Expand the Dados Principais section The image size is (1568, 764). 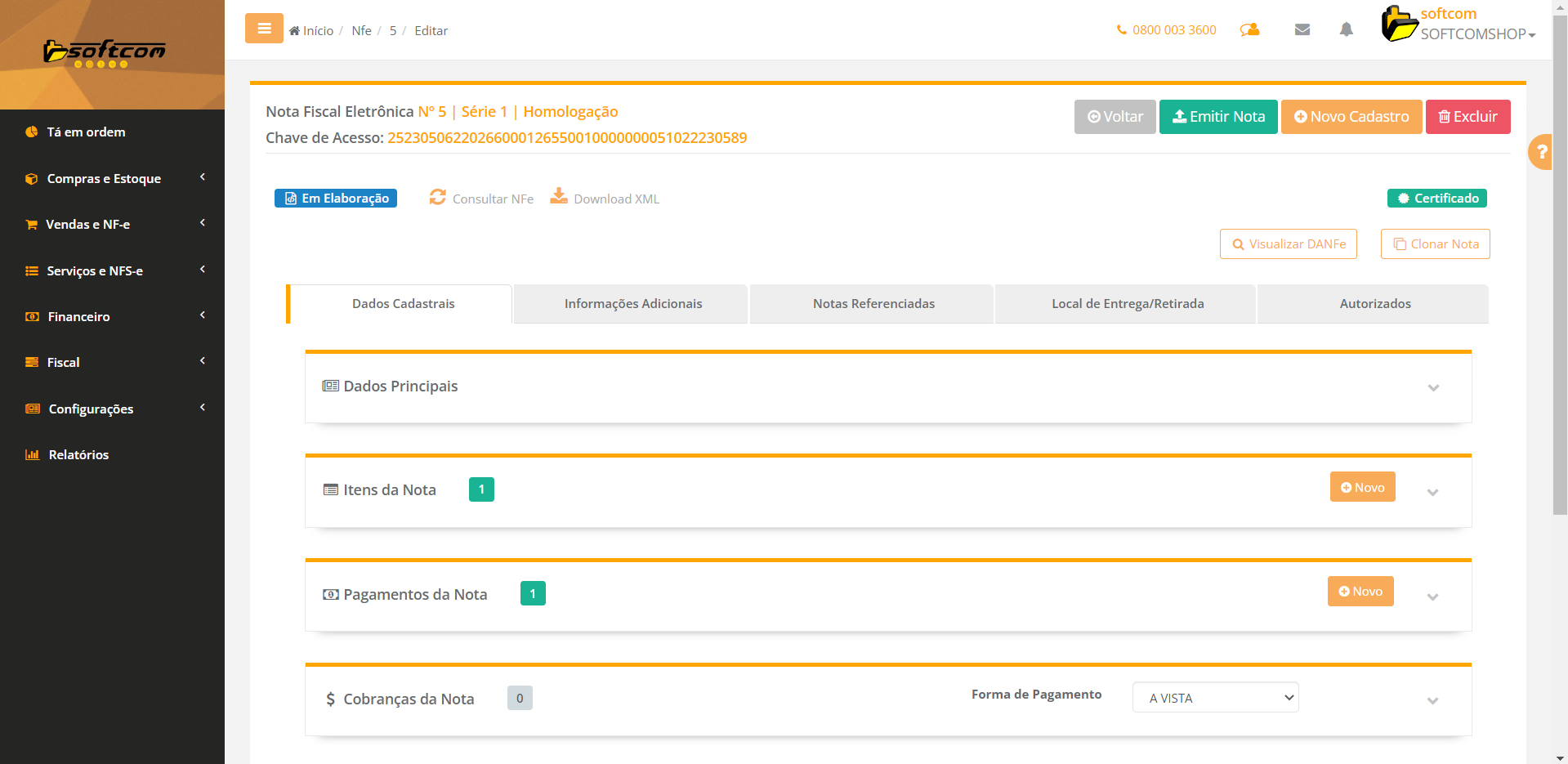pyautogui.click(x=1433, y=387)
